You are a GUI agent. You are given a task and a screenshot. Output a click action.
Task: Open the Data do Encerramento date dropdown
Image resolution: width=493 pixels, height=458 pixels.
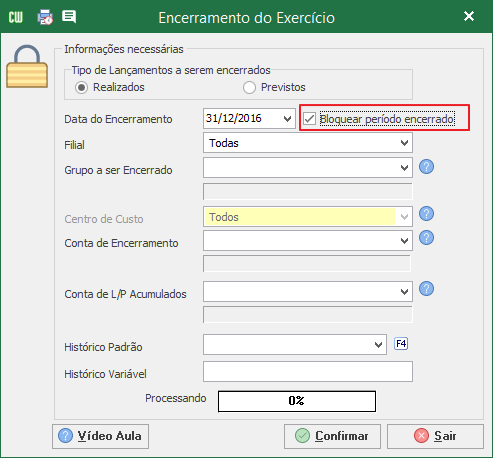coord(287,119)
